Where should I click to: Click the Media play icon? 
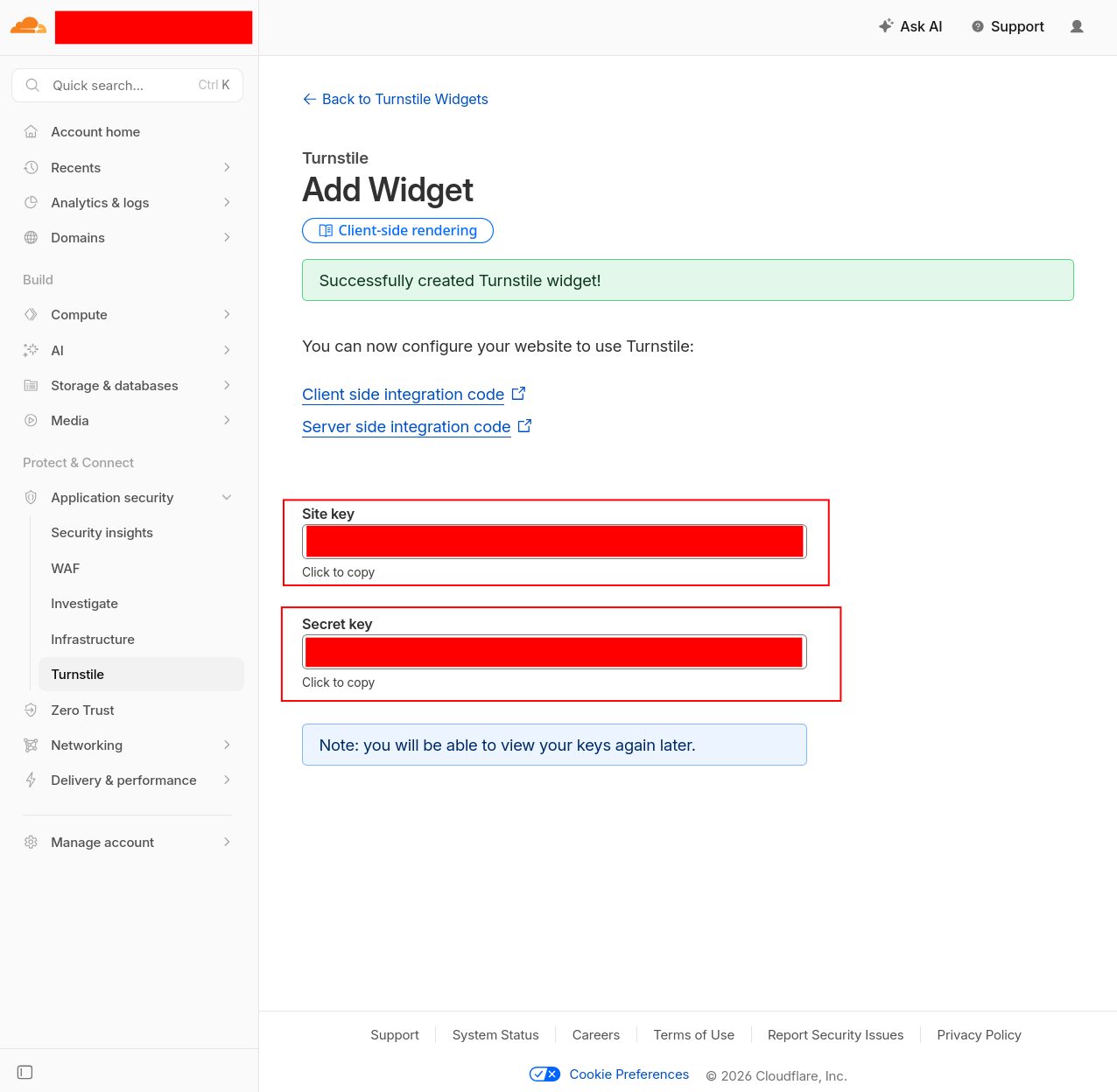(31, 420)
